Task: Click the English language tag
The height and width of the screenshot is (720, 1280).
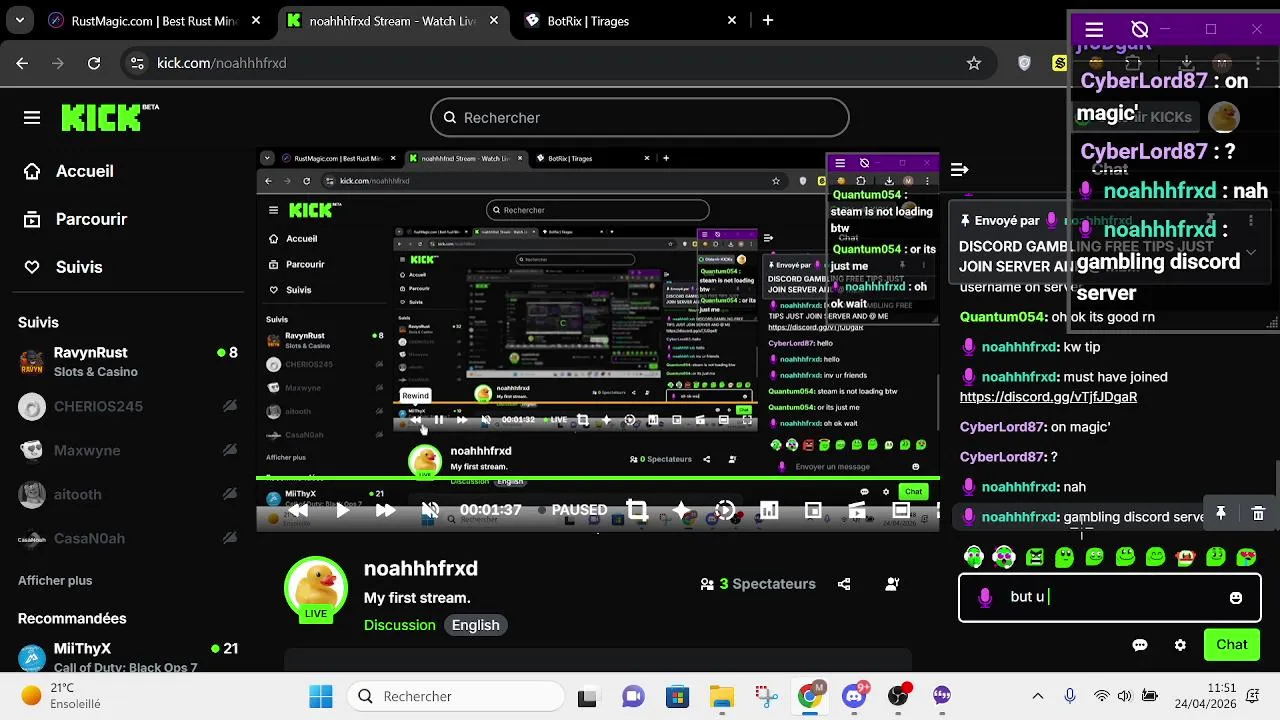Action: coord(475,625)
